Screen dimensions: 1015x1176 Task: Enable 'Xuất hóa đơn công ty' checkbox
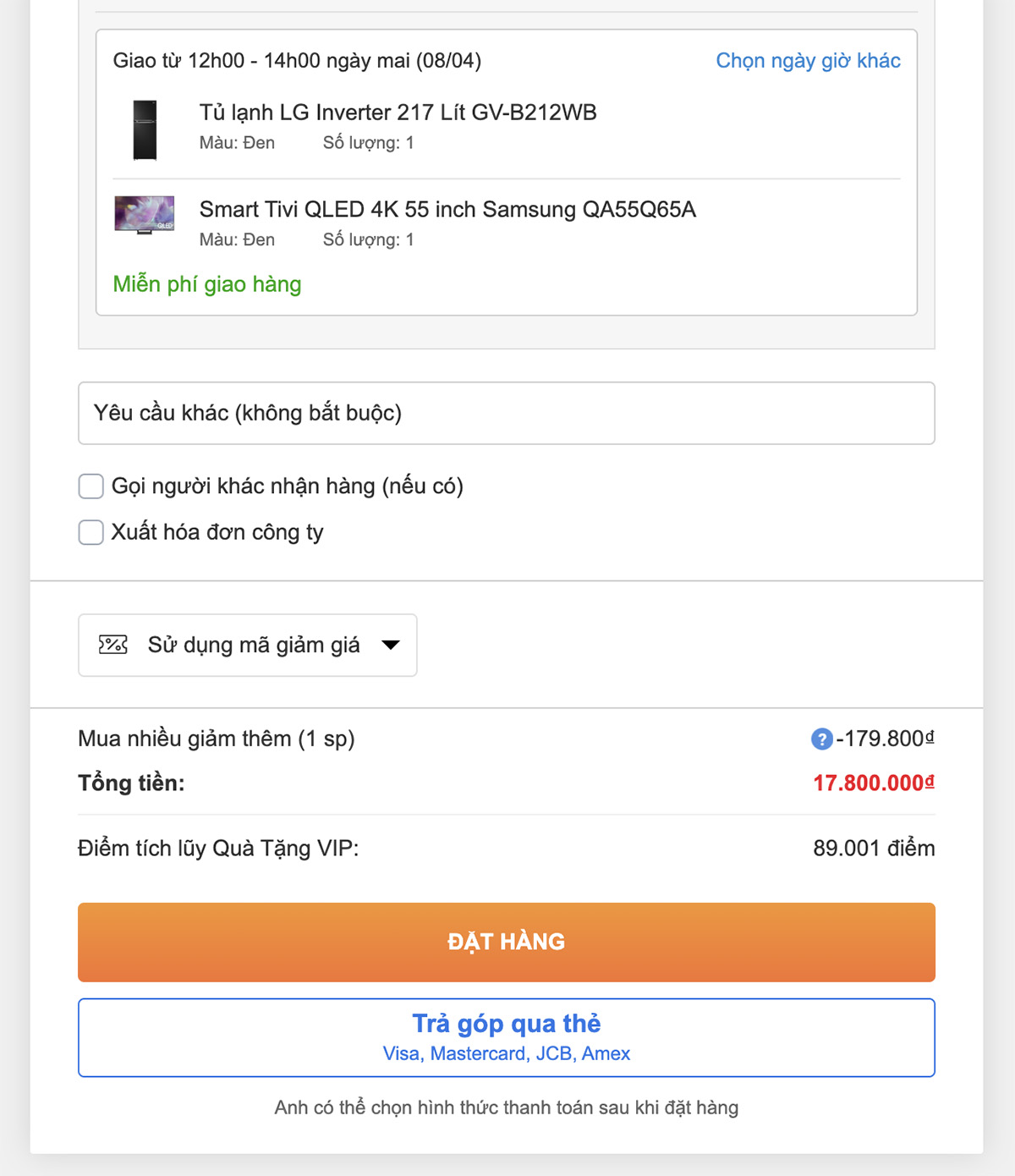(x=91, y=532)
